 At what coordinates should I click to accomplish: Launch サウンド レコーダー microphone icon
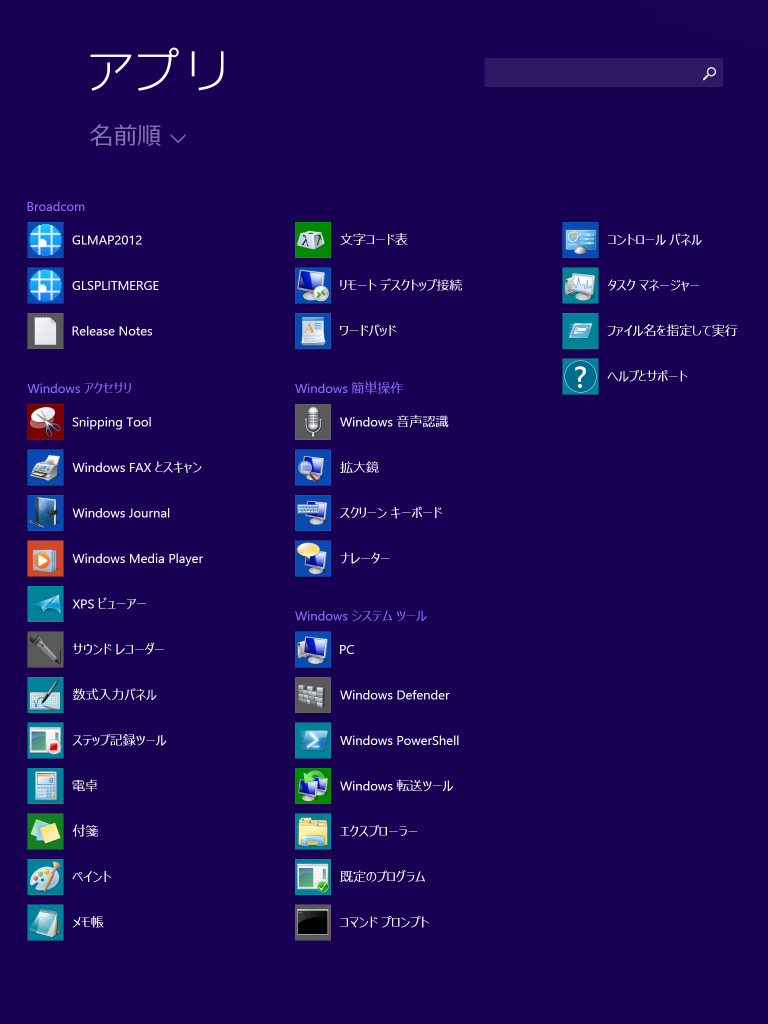pyautogui.click(x=45, y=649)
